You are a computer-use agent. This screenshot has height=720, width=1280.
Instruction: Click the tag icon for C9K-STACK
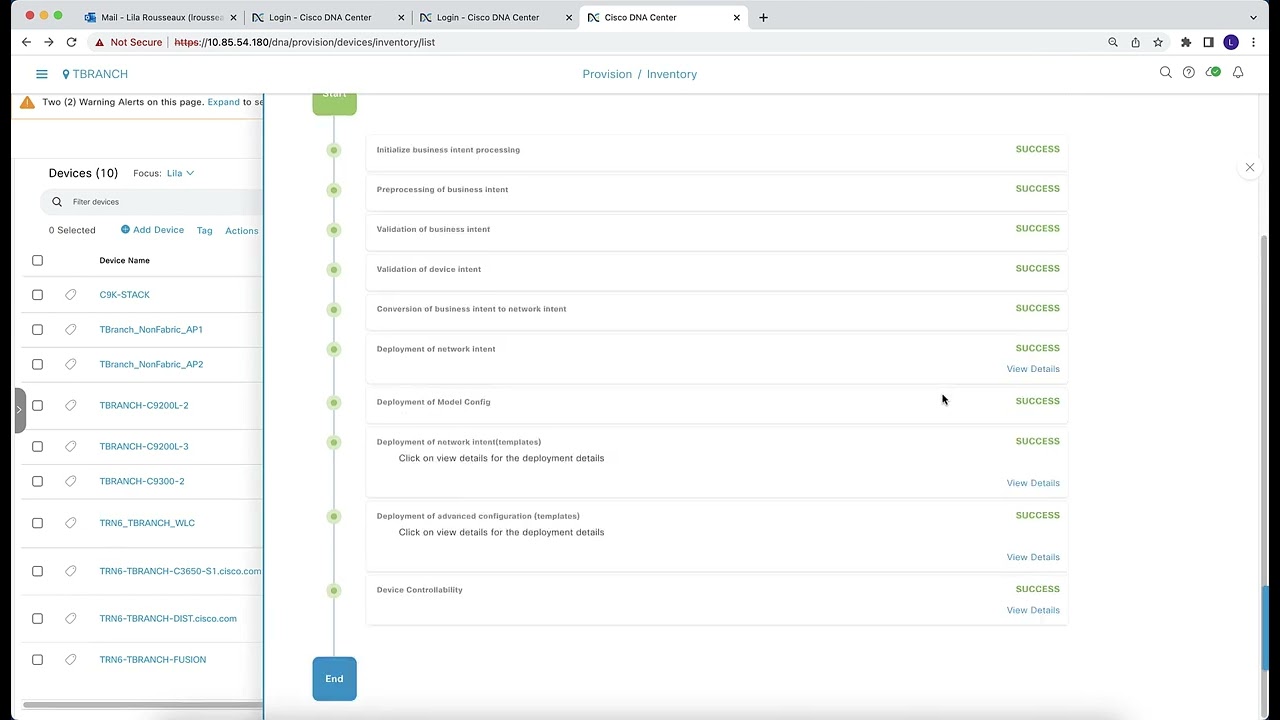point(71,295)
